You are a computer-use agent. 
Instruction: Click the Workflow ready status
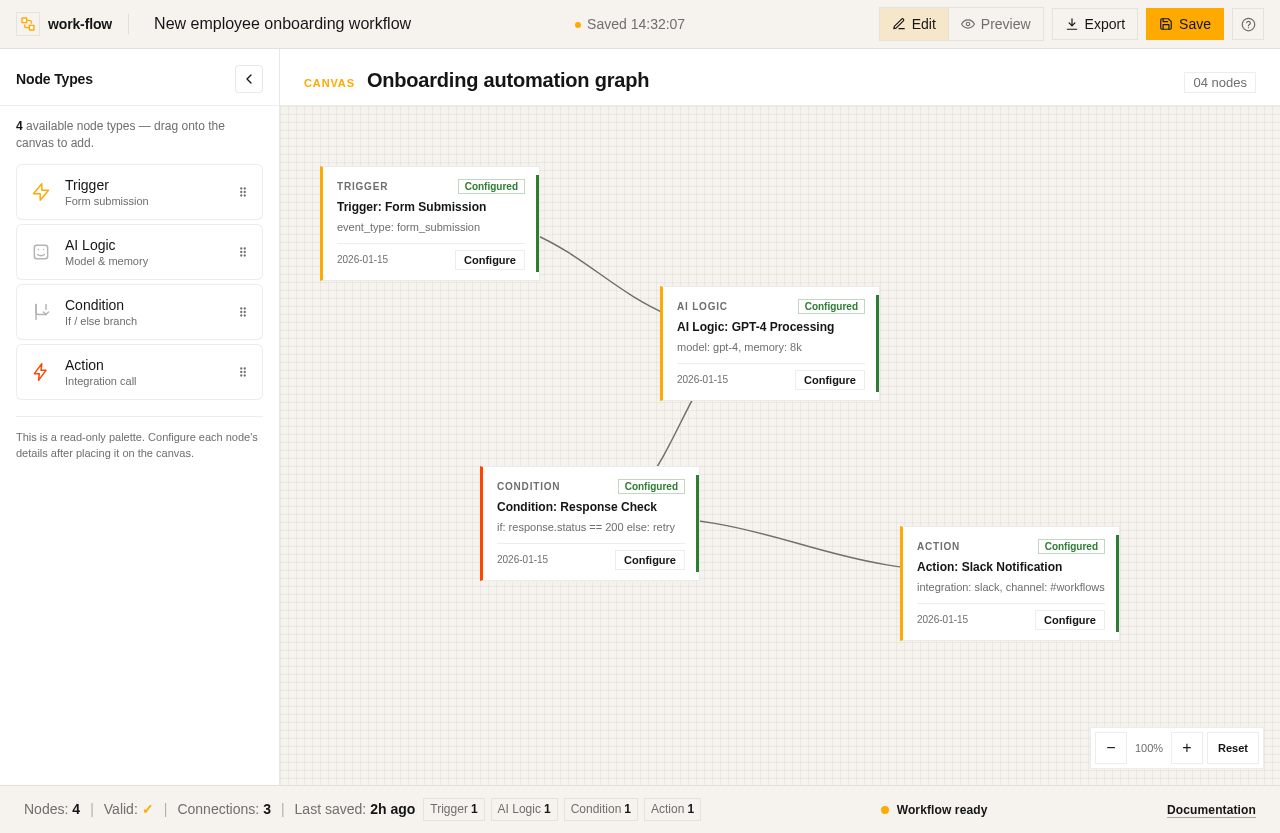point(934,810)
